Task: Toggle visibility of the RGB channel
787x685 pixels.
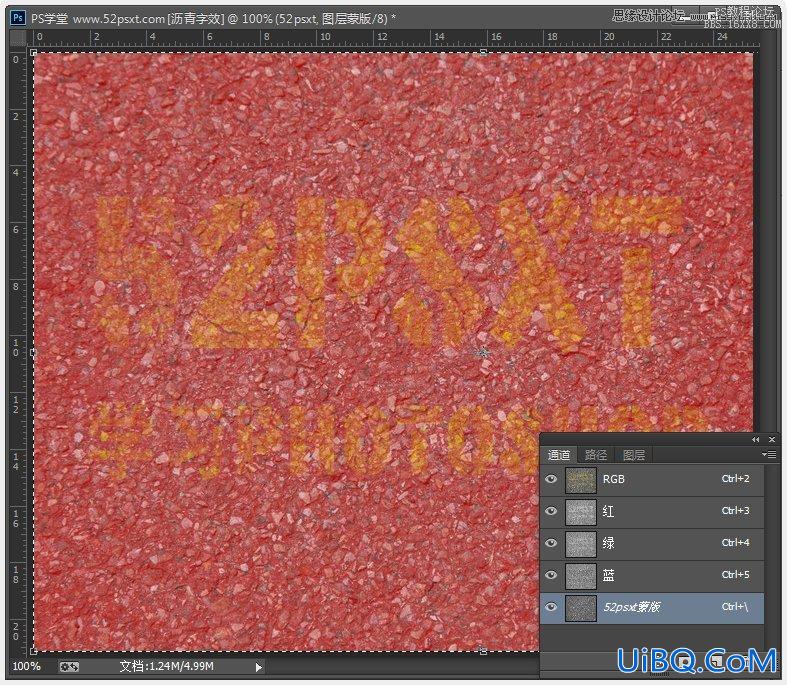Action: click(x=551, y=479)
